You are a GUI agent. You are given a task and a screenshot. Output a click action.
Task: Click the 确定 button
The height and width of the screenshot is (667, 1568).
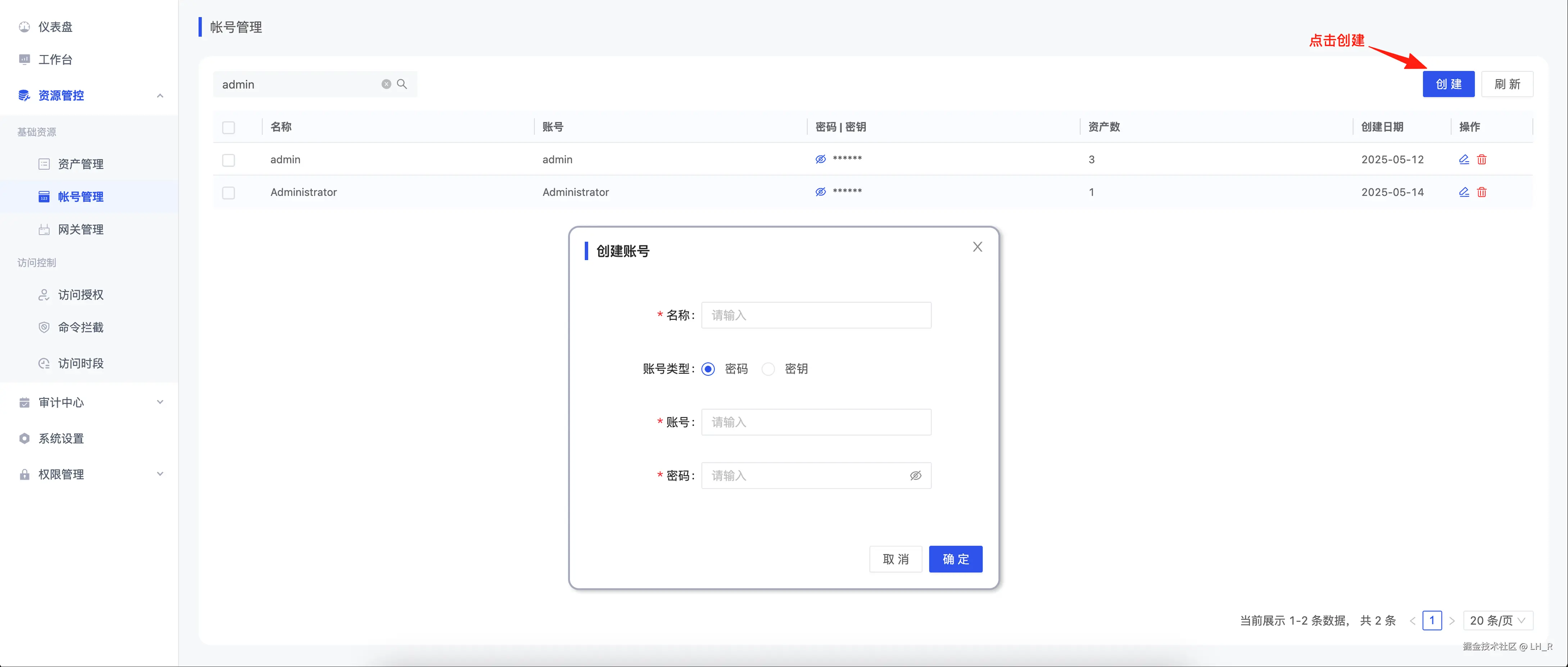click(955, 559)
